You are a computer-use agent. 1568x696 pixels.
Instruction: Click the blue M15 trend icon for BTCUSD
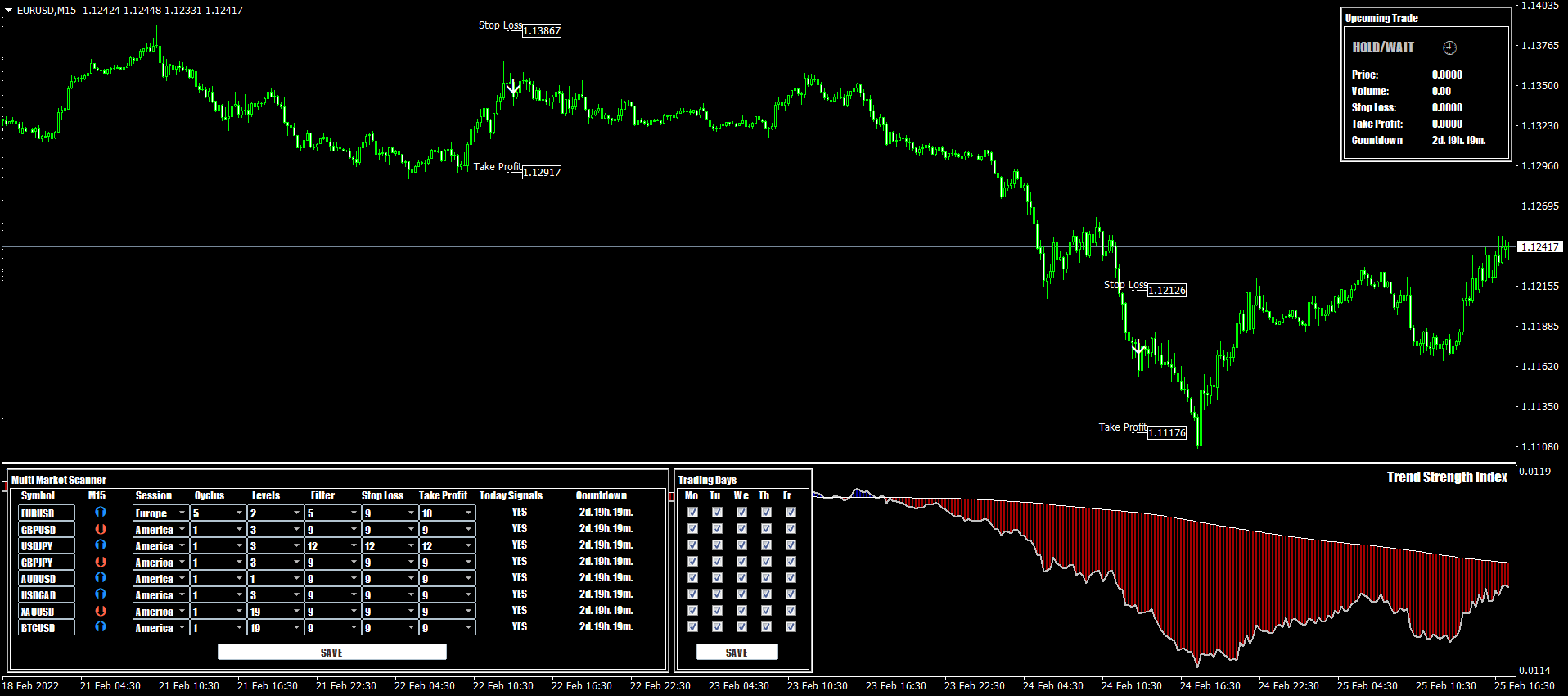coord(101,627)
